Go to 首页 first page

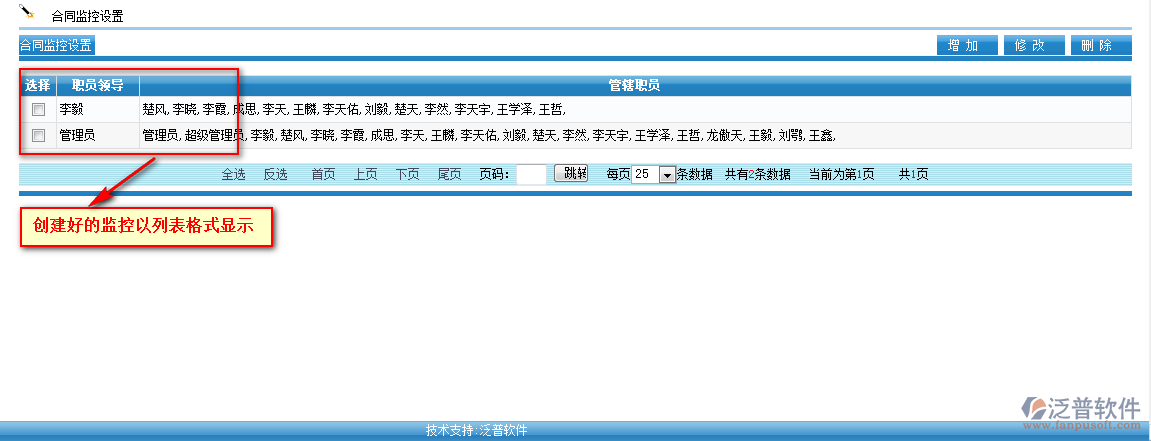click(324, 175)
